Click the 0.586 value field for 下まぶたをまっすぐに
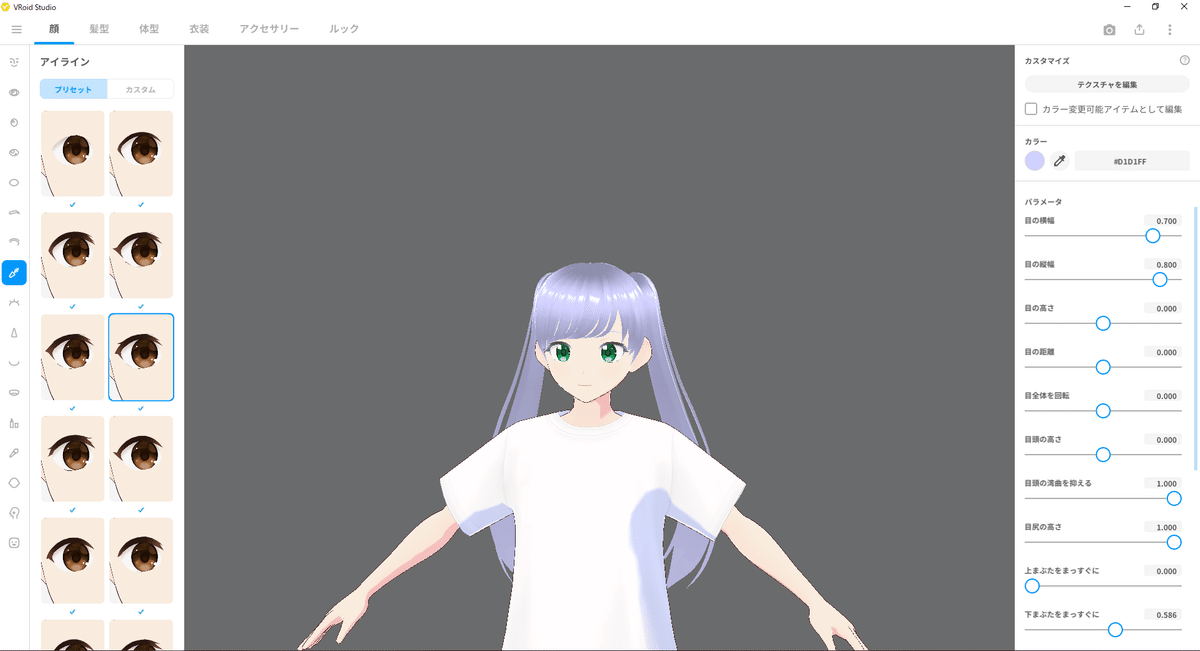This screenshot has width=1200, height=651. [1163, 615]
